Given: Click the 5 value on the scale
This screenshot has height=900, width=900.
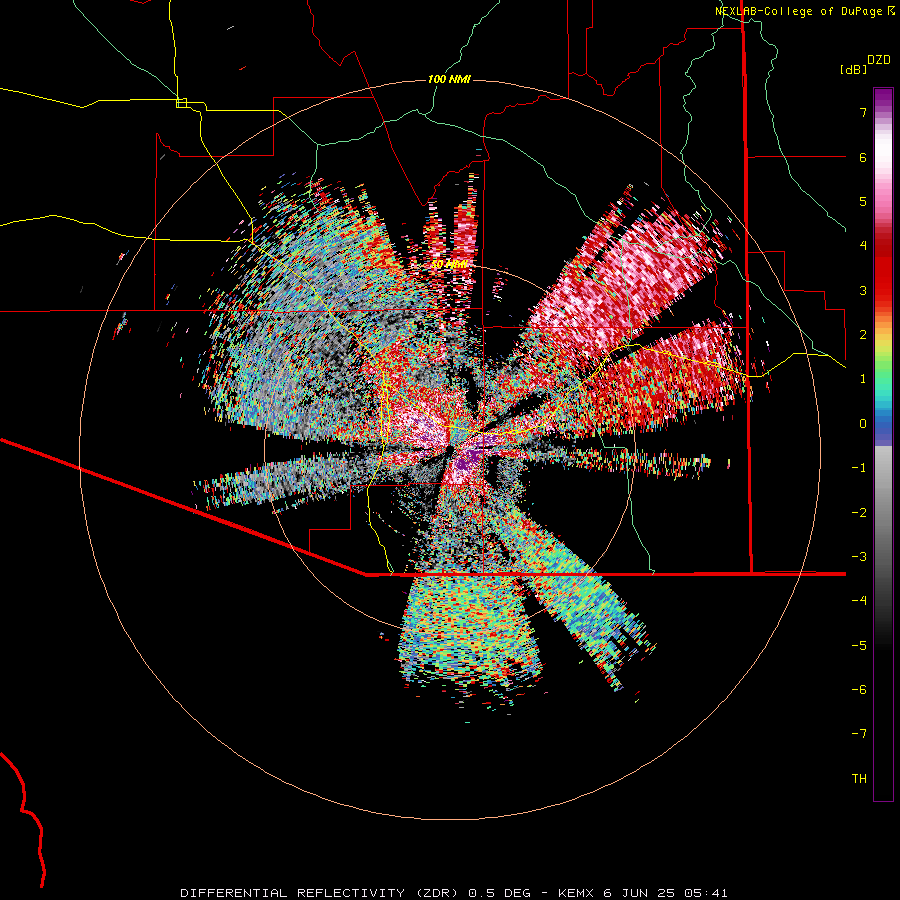Looking at the screenshot, I should [863, 201].
